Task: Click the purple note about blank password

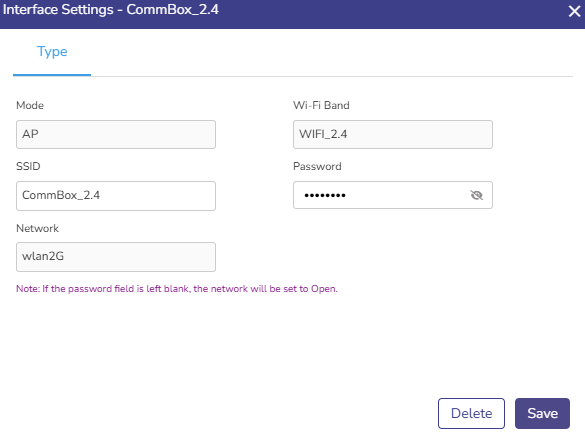Action: pos(177,289)
